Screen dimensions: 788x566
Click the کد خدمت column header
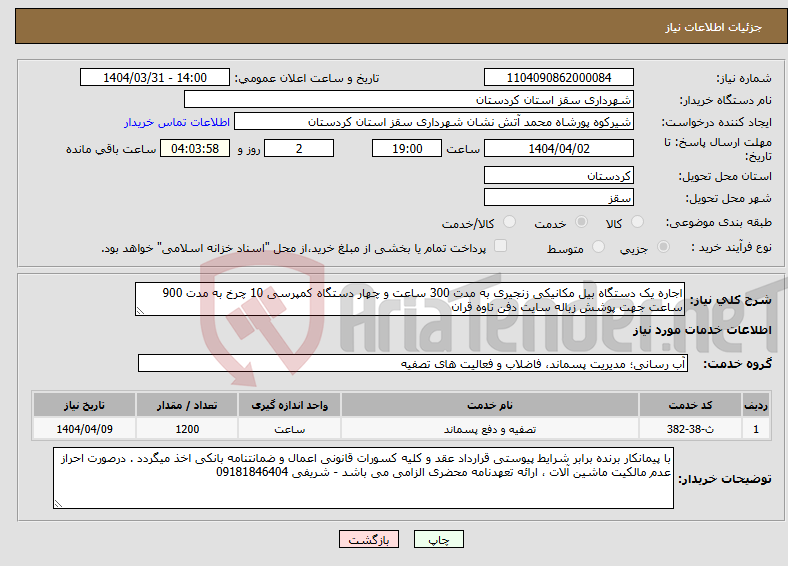691,405
